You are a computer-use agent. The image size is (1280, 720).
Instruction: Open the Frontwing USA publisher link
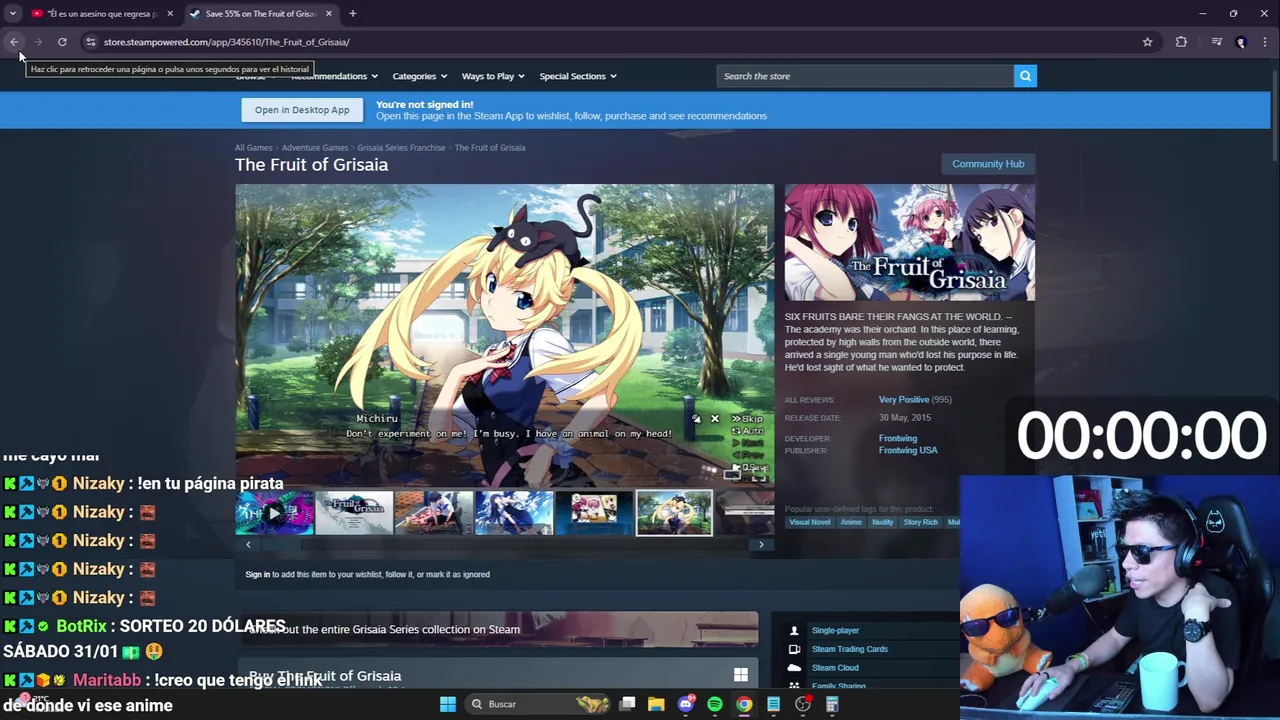(x=908, y=450)
